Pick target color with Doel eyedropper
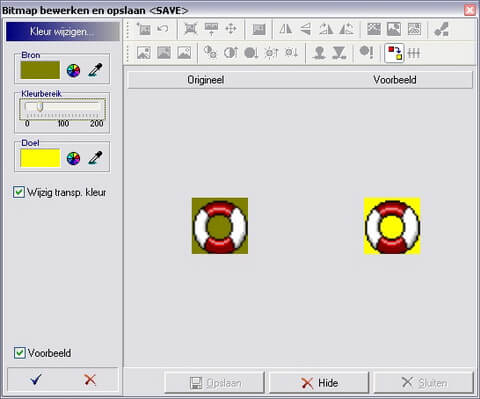The height and width of the screenshot is (399, 480). point(95,158)
